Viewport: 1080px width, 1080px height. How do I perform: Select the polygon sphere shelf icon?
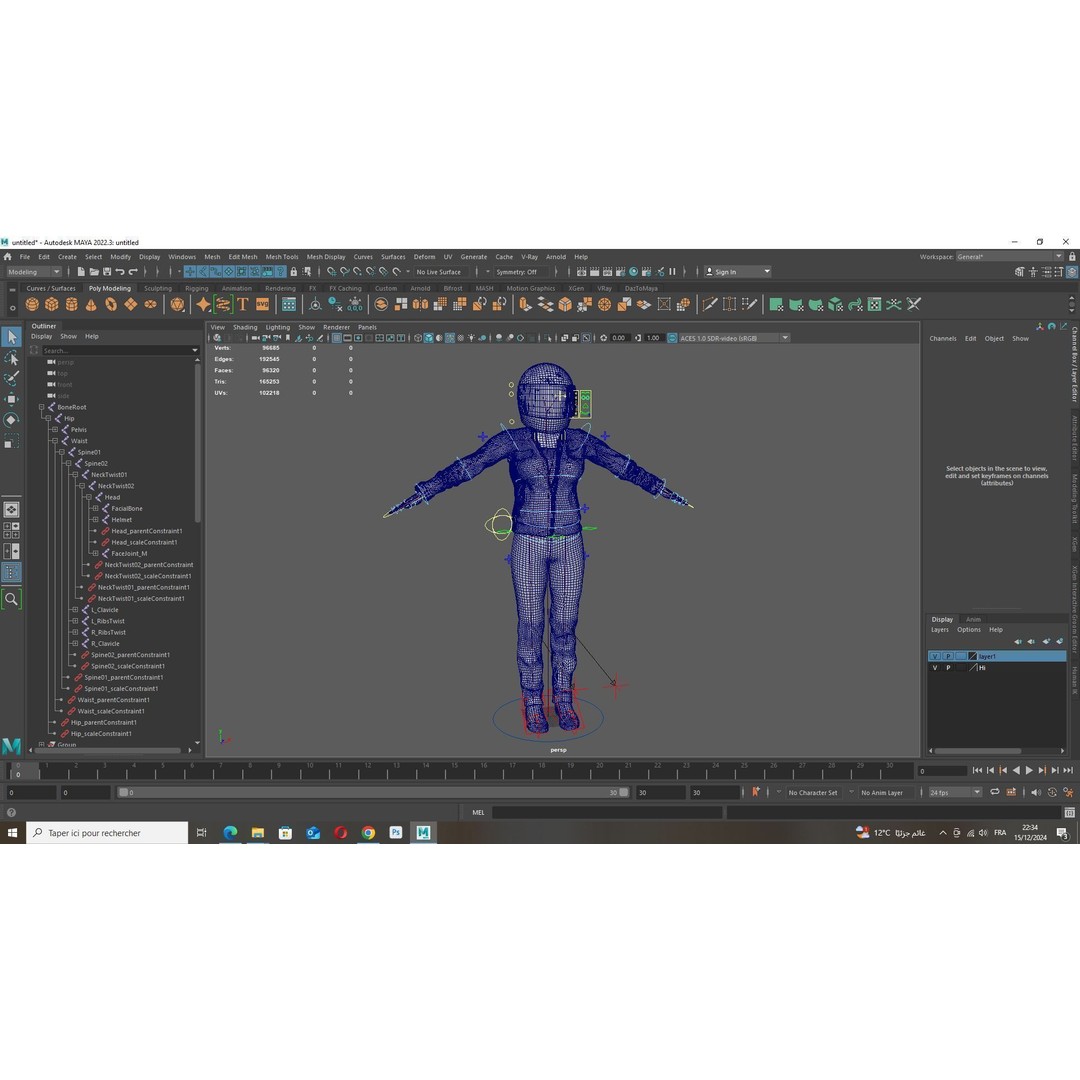click(32, 304)
